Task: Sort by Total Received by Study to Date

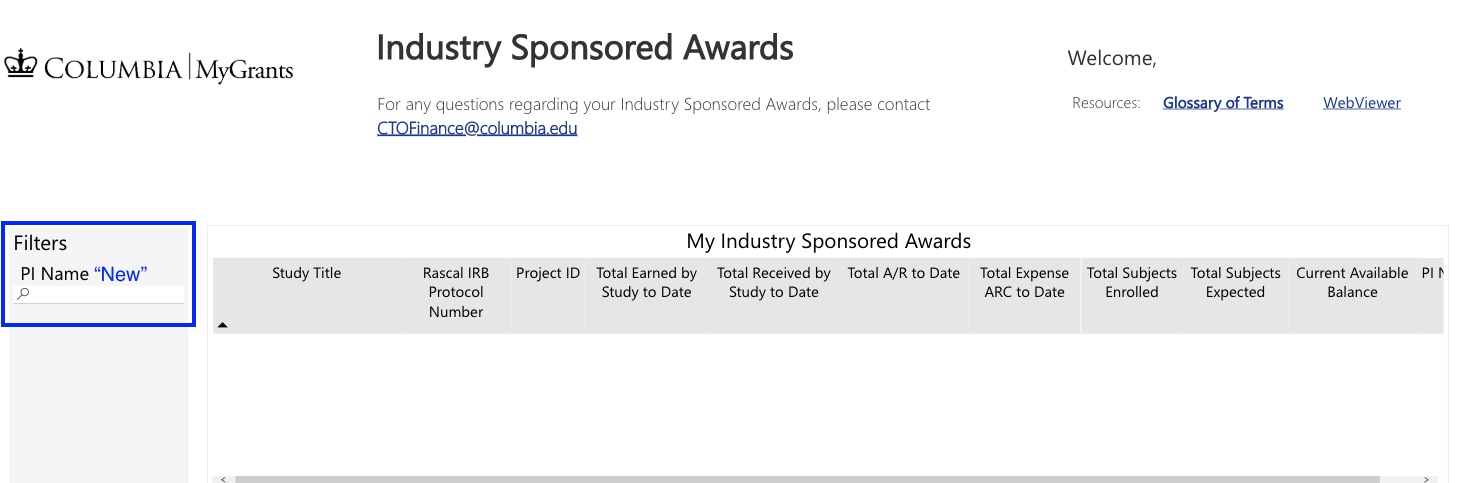Action: click(x=773, y=282)
